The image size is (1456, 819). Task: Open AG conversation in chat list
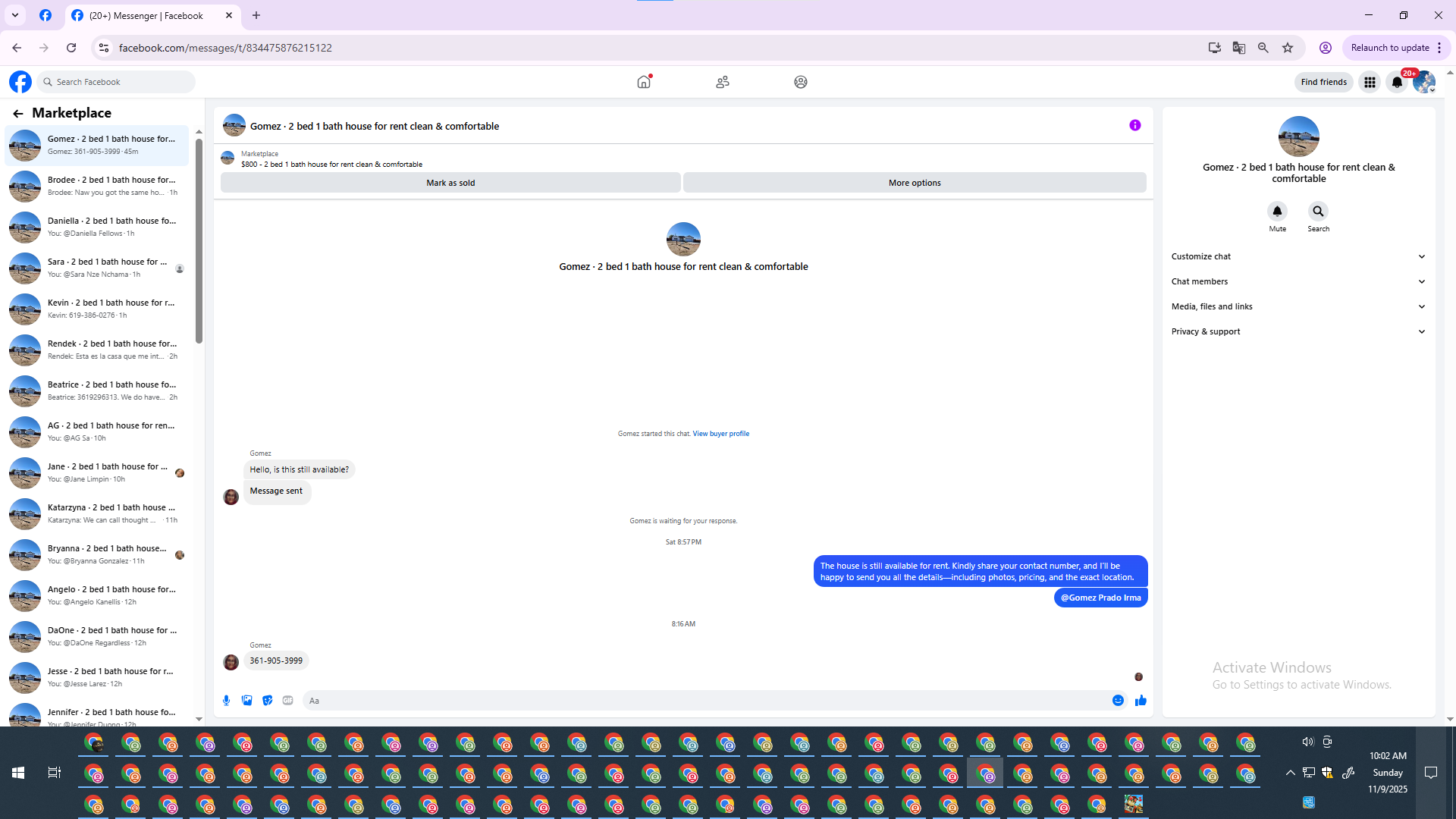click(x=97, y=432)
